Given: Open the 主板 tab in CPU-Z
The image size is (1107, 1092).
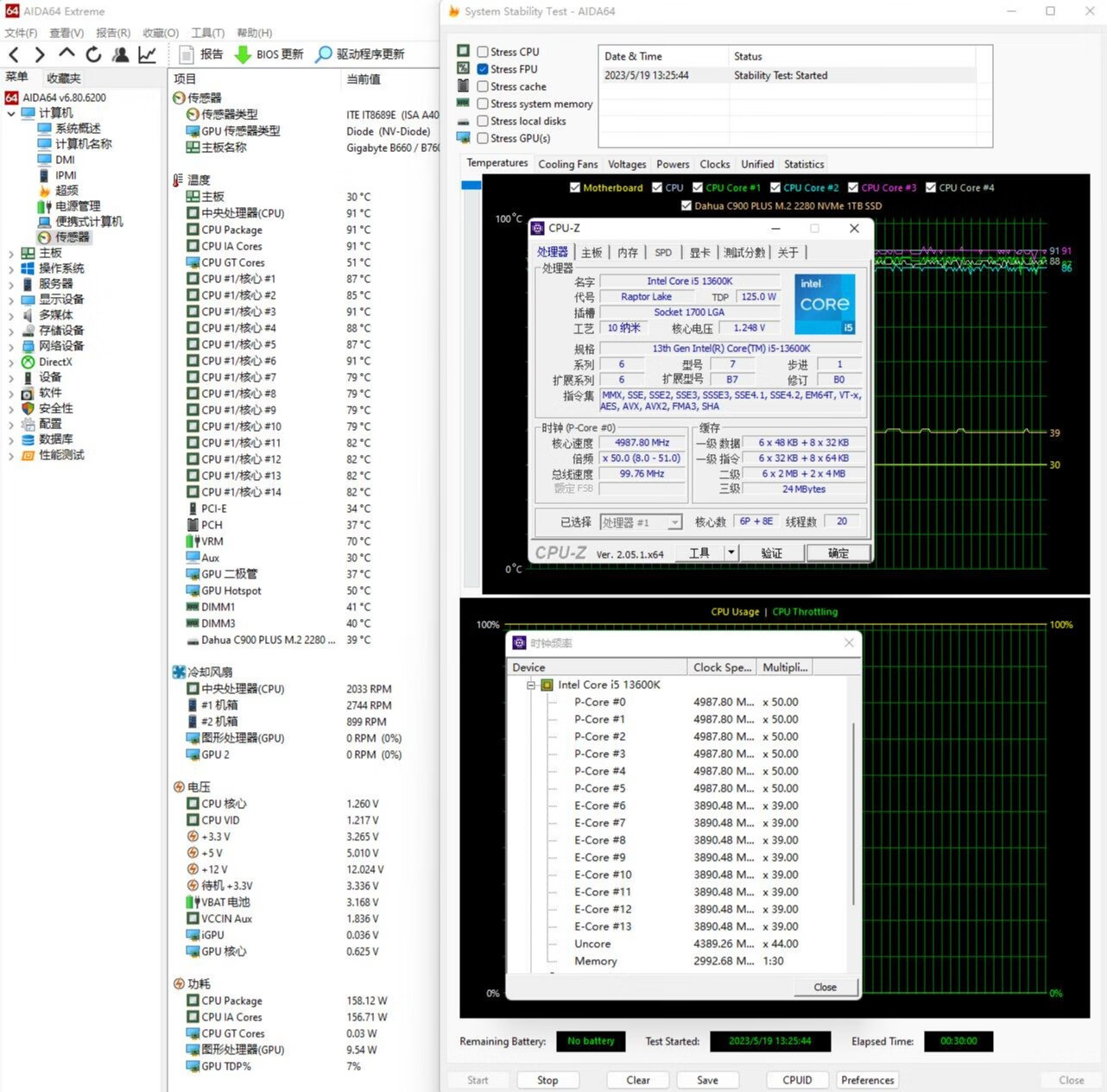Looking at the screenshot, I should pos(591,252).
